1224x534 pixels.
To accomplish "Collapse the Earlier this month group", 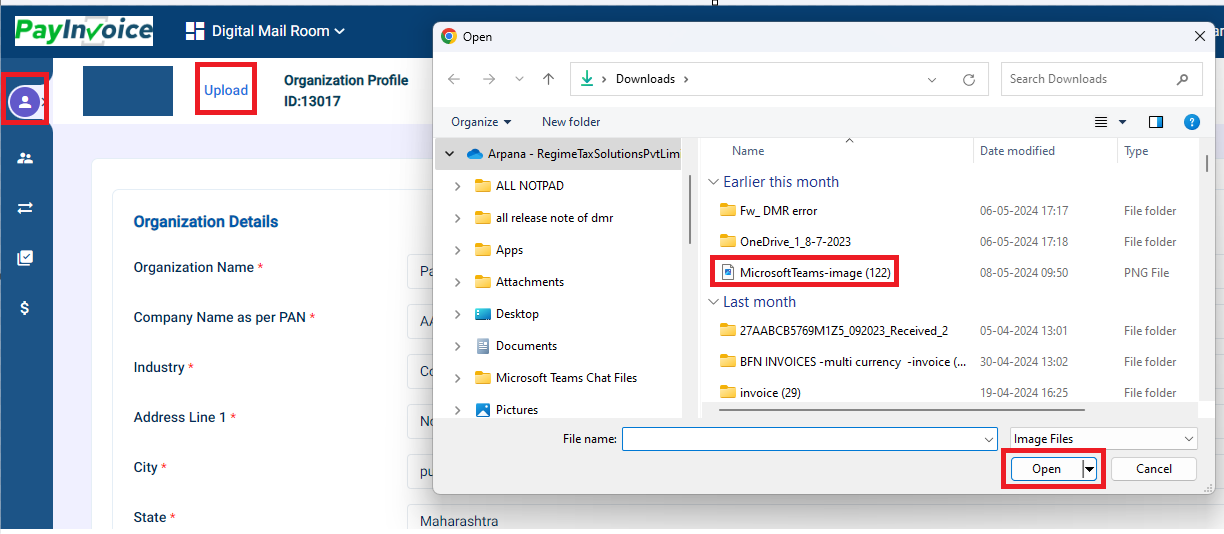I will [714, 182].
